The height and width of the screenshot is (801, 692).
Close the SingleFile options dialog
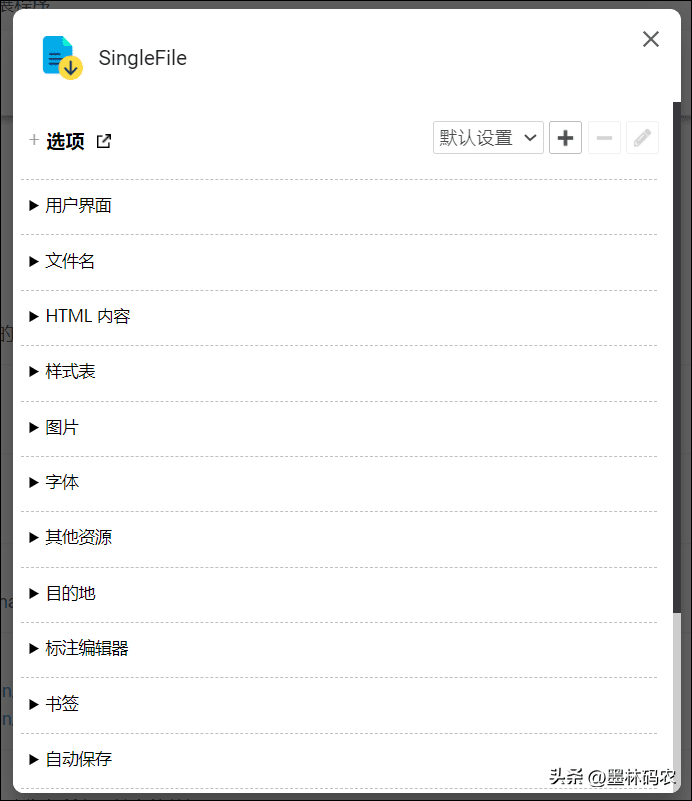pos(651,39)
